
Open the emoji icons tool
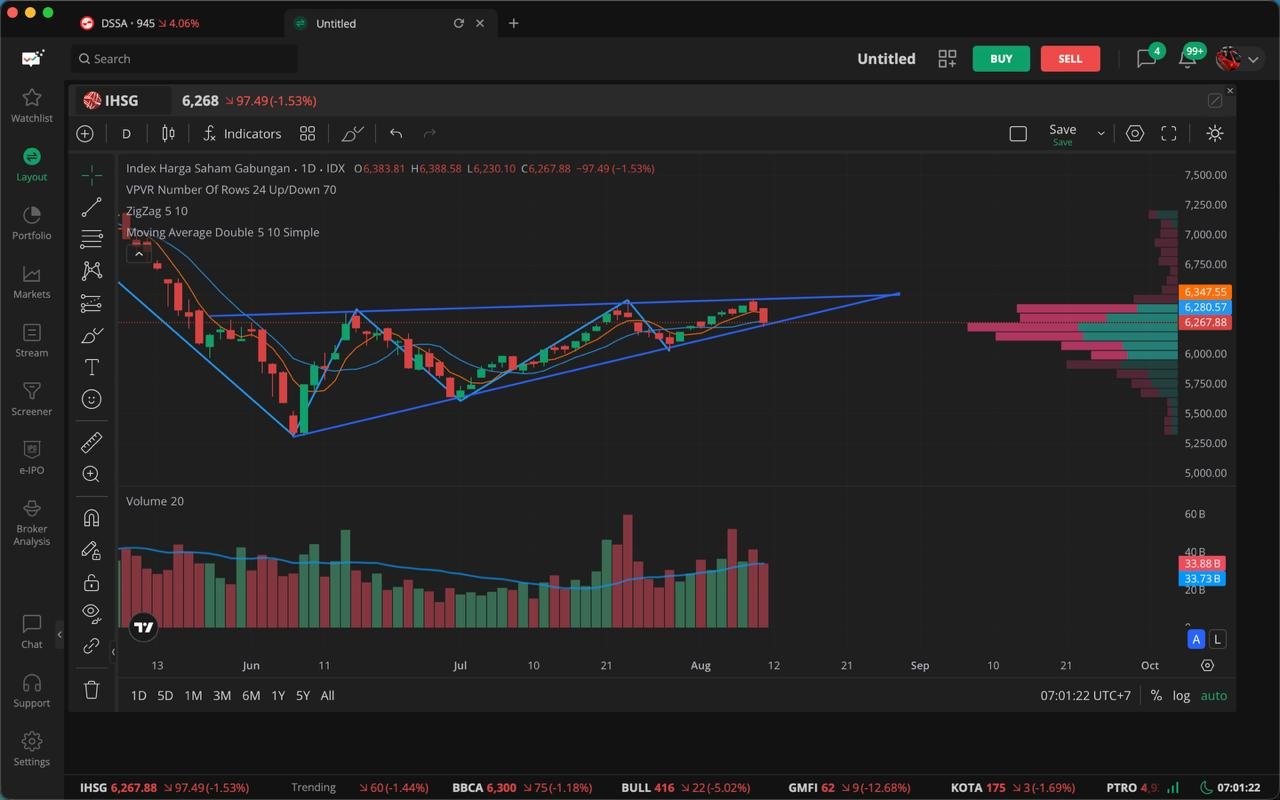pyautogui.click(x=91, y=399)
